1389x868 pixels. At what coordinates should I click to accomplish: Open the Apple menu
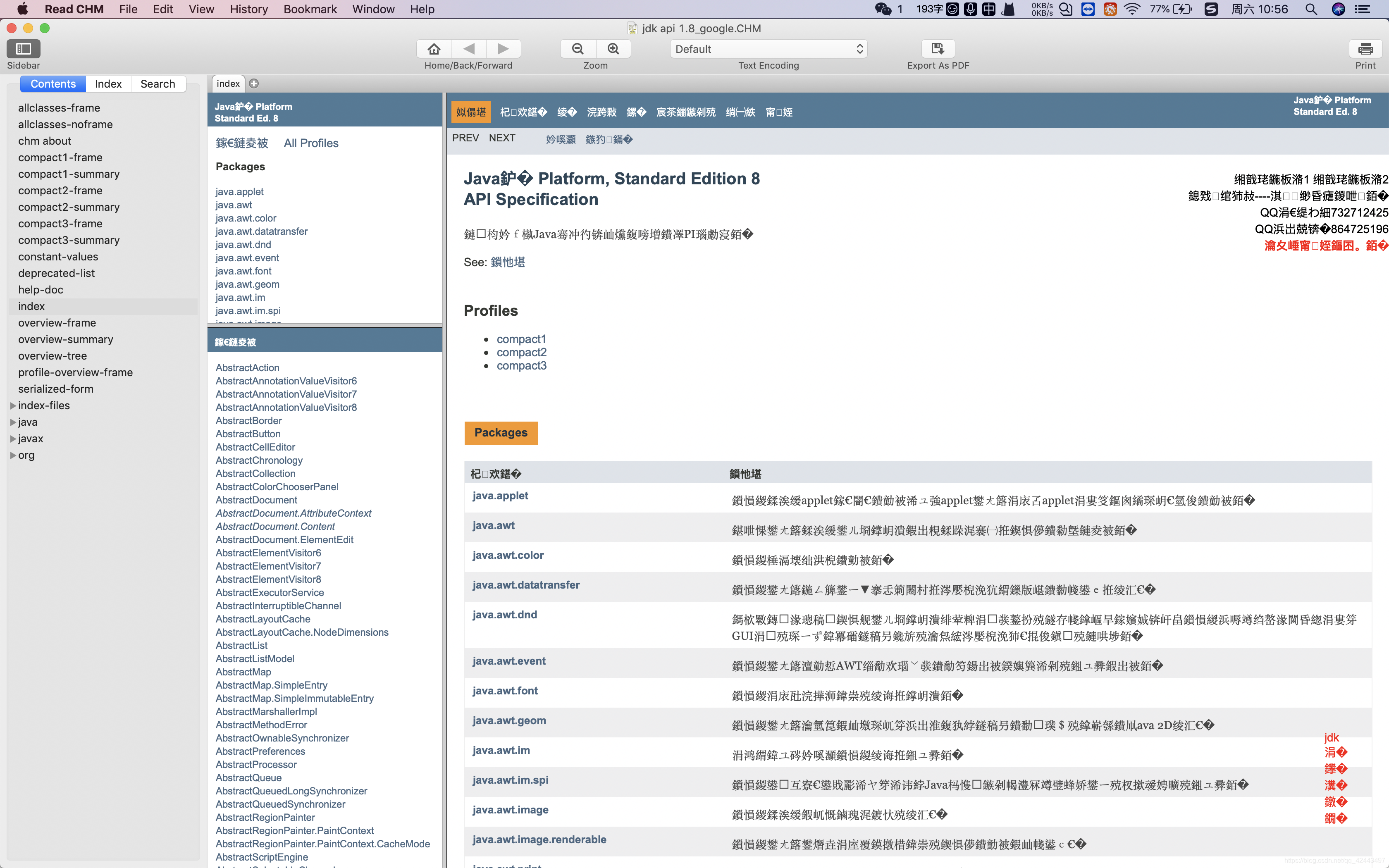(22, 9)
